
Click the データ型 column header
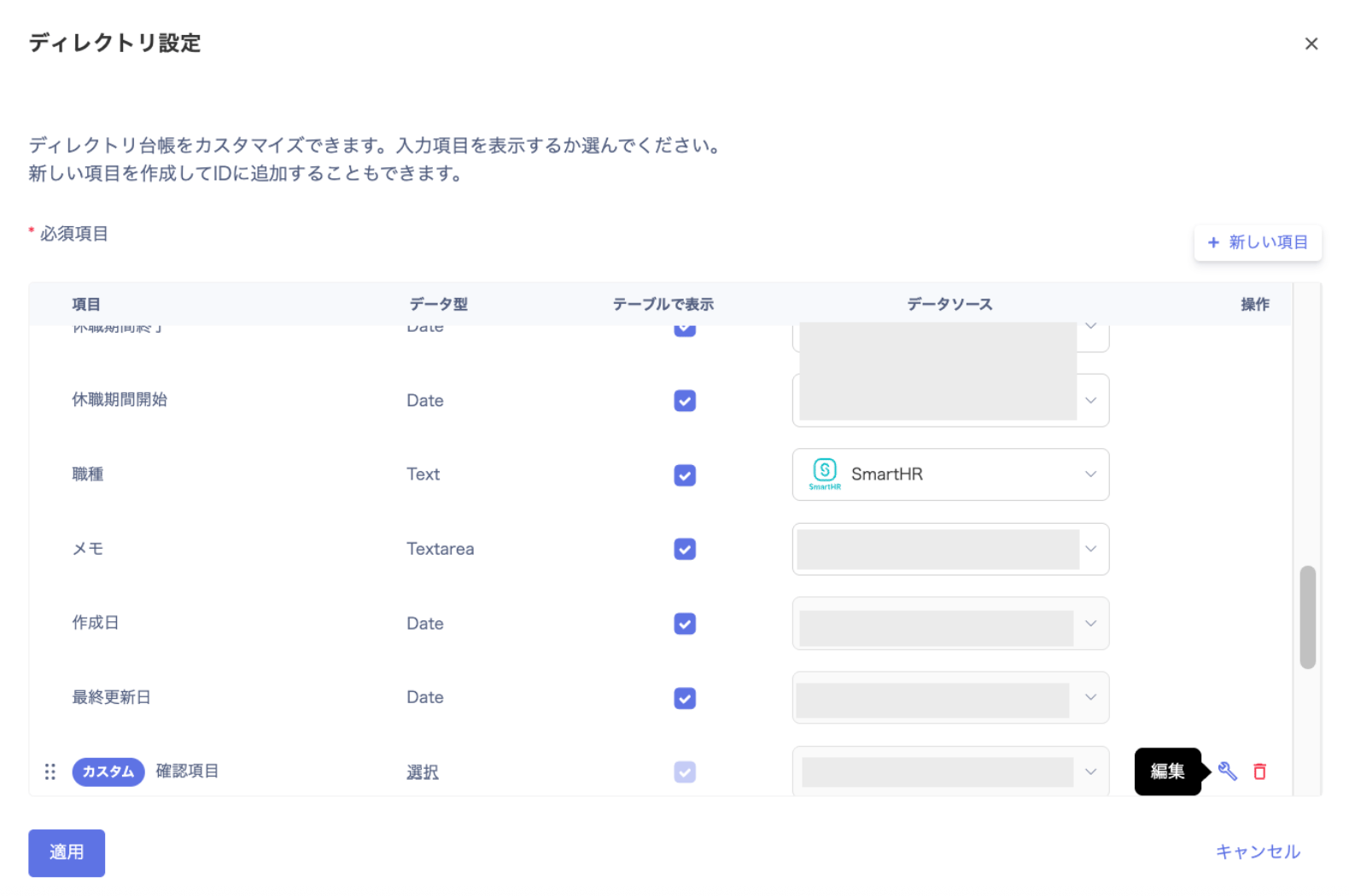click(438, 304)
